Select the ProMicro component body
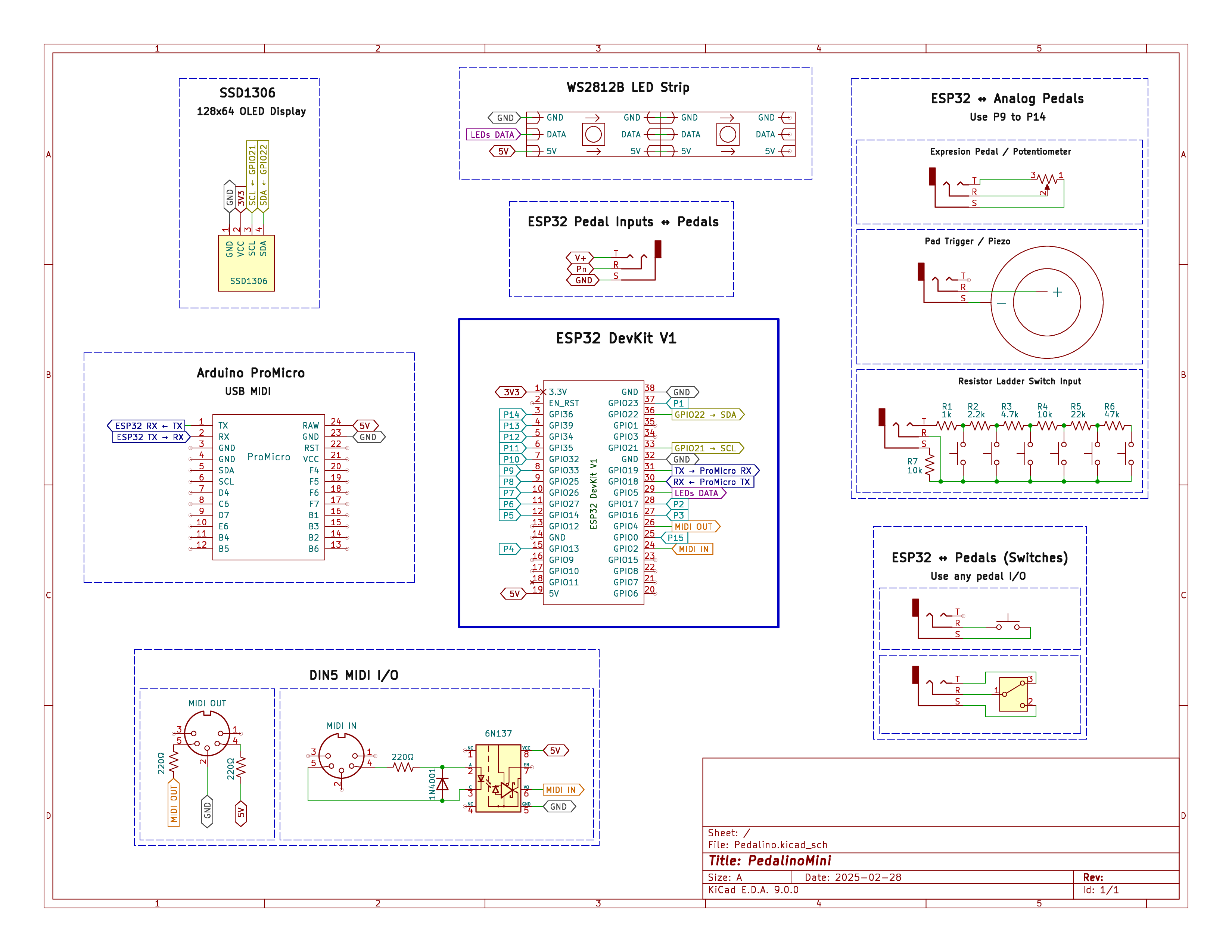Viewport: 1232px width, 952px height. [x=268, y=487]
